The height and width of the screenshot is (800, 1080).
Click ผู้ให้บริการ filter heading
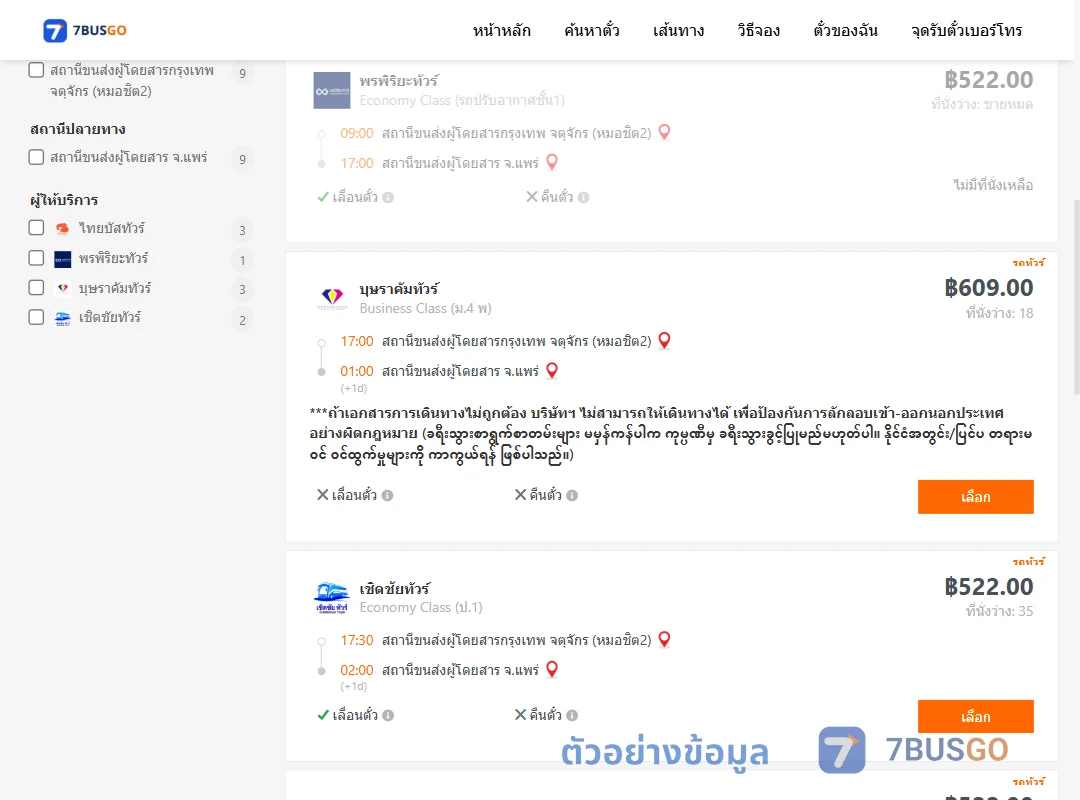[x=64, y=201]
